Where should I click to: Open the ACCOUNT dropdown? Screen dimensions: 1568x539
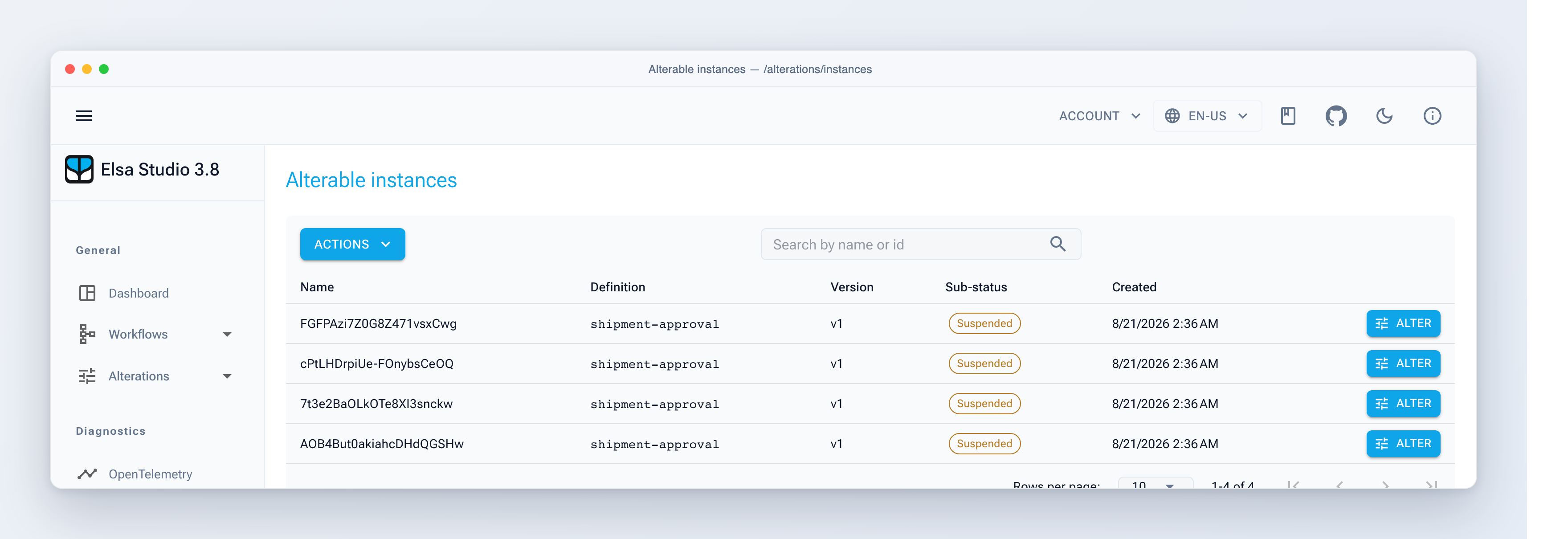1099,115
